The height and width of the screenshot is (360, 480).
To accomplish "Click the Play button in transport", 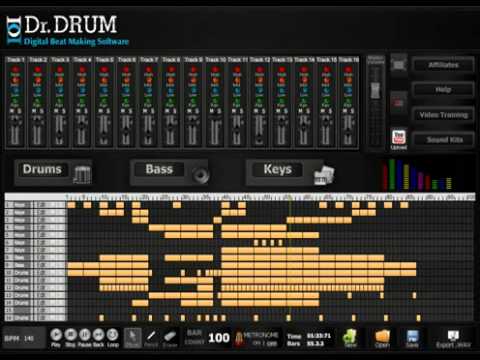I will (56, 334).
